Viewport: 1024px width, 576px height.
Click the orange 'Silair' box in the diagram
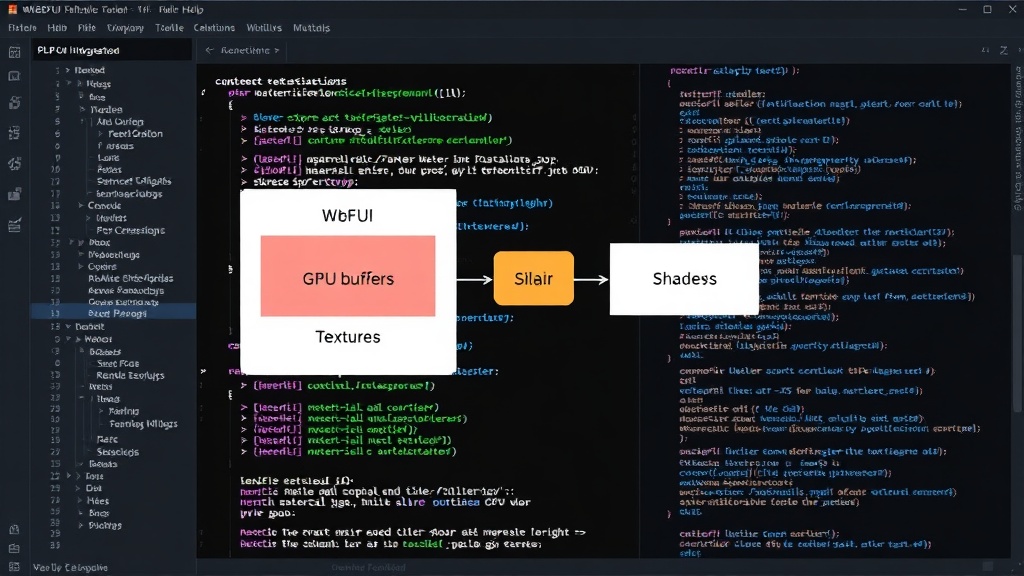click(x=534, y=278)
